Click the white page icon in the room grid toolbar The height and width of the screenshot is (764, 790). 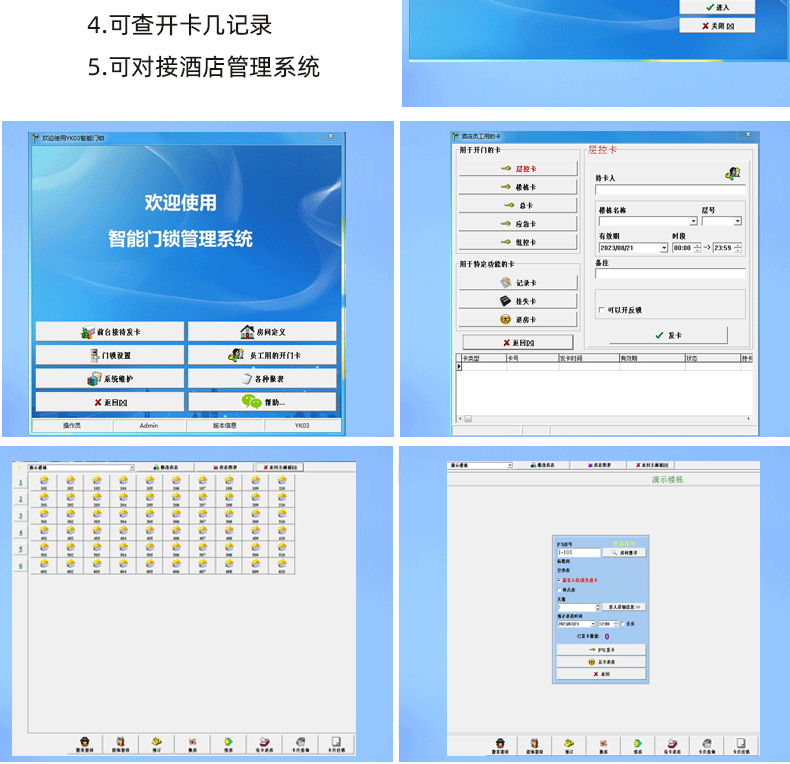pos(336,744)
